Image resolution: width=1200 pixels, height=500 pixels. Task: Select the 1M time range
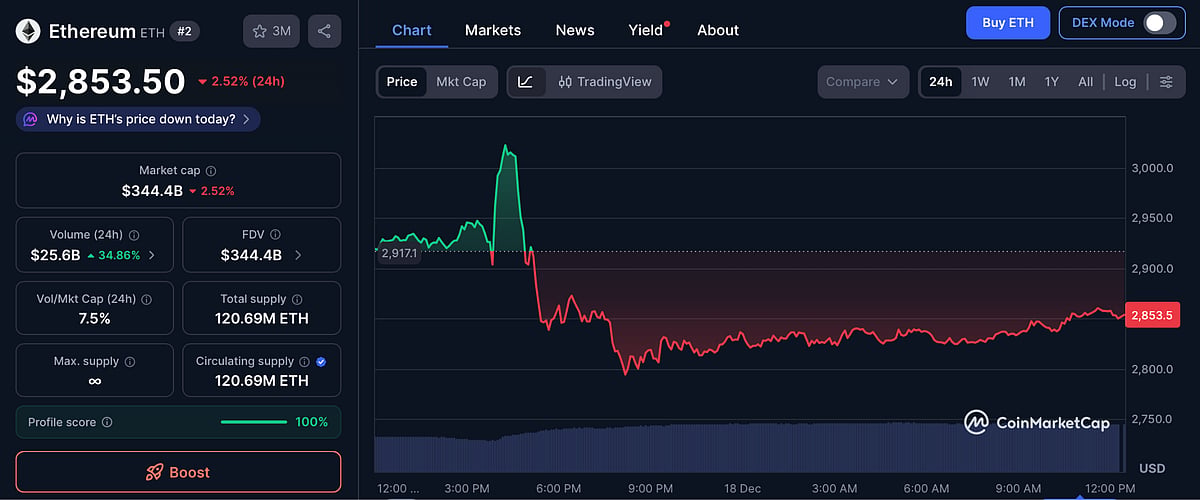coord(1017,82)
